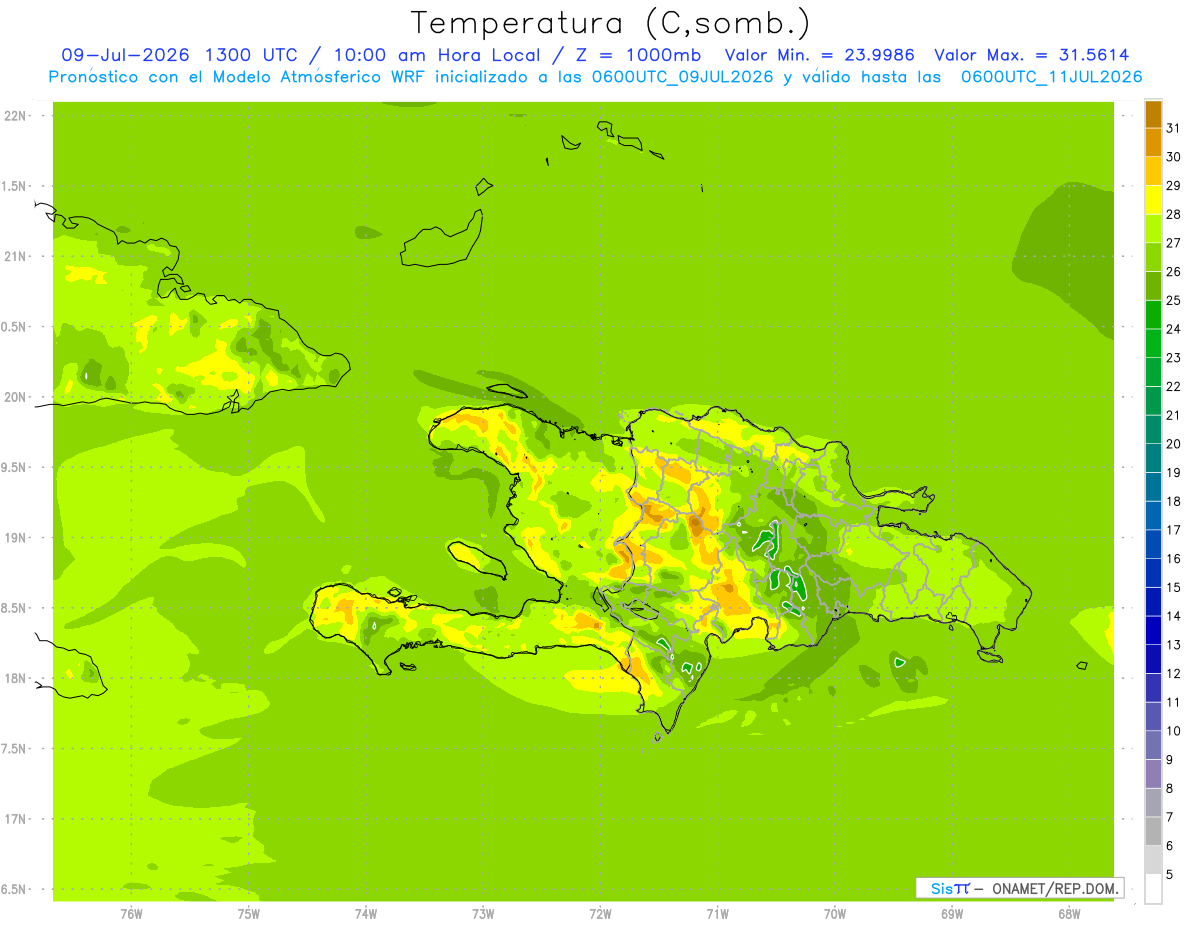Click the latitude label "20N"
1200x927 pixels.
click(x=14, y=397)
